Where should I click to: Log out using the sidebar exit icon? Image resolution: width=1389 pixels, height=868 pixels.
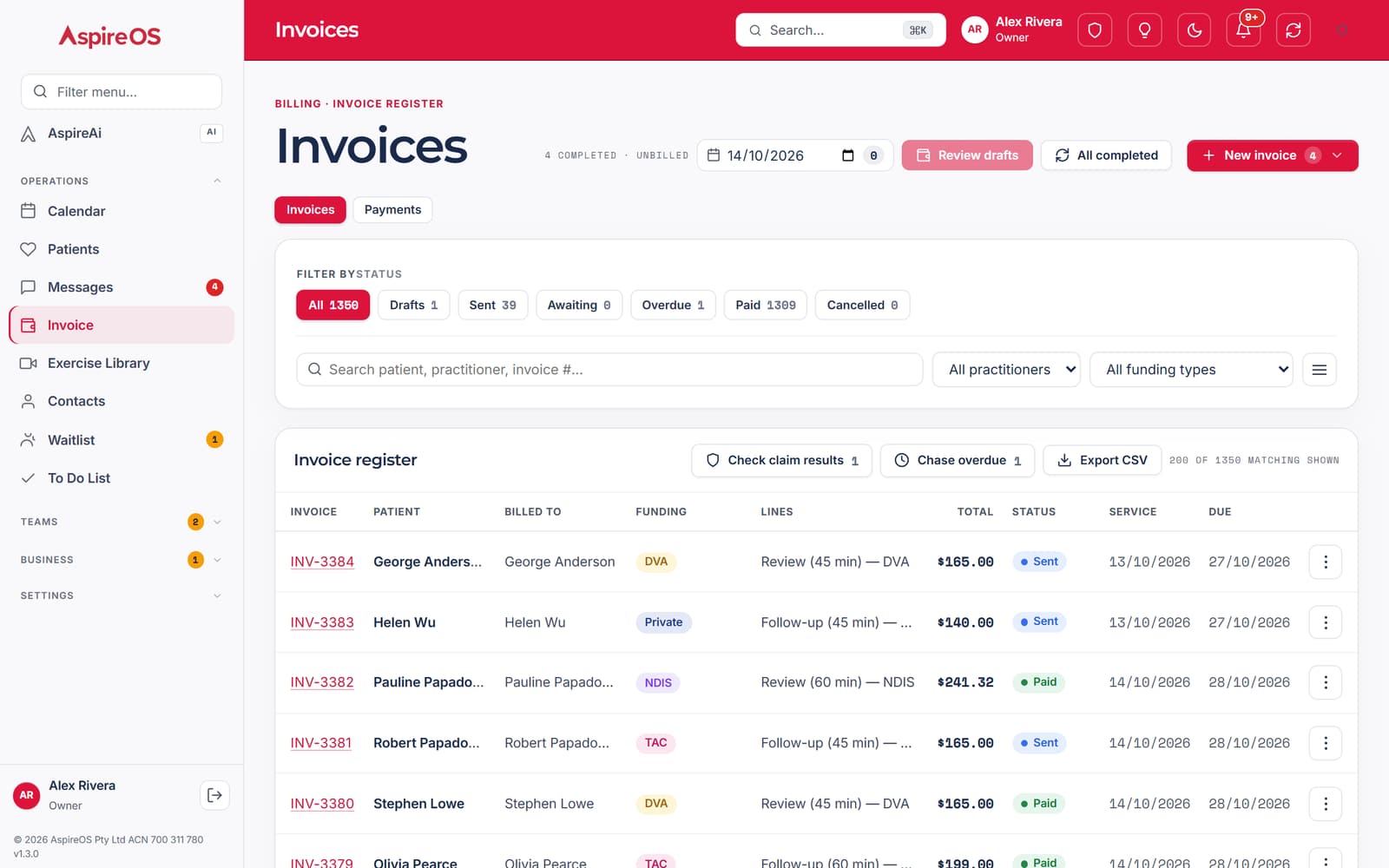pyautogui.click(x=214, y=795)
